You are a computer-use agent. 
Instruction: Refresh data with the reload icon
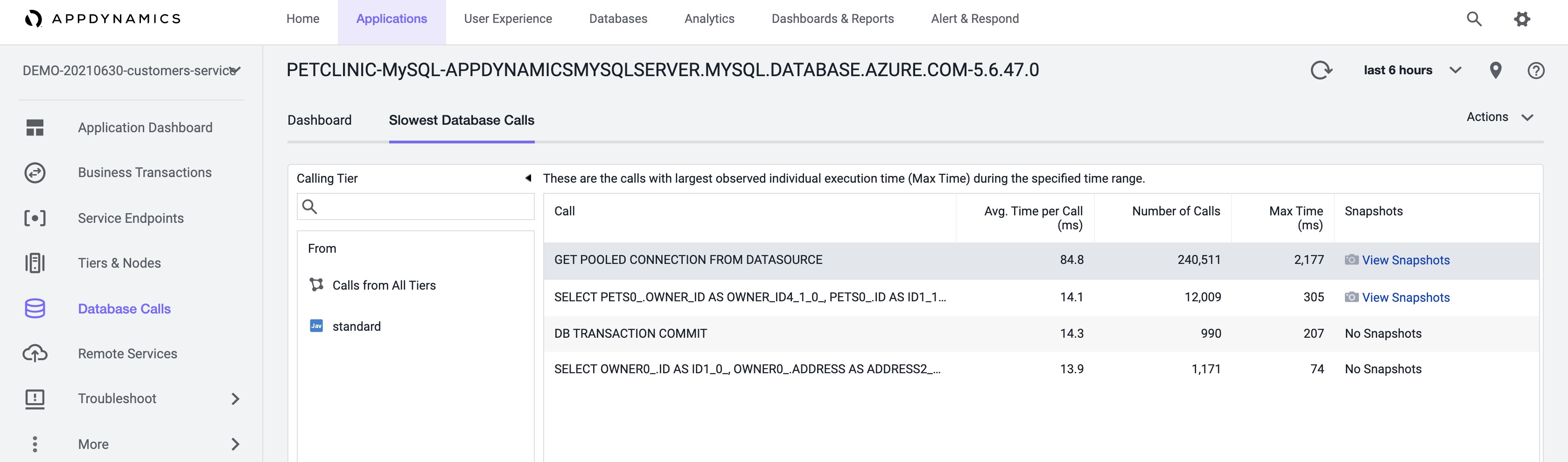tap(1321, 70)
